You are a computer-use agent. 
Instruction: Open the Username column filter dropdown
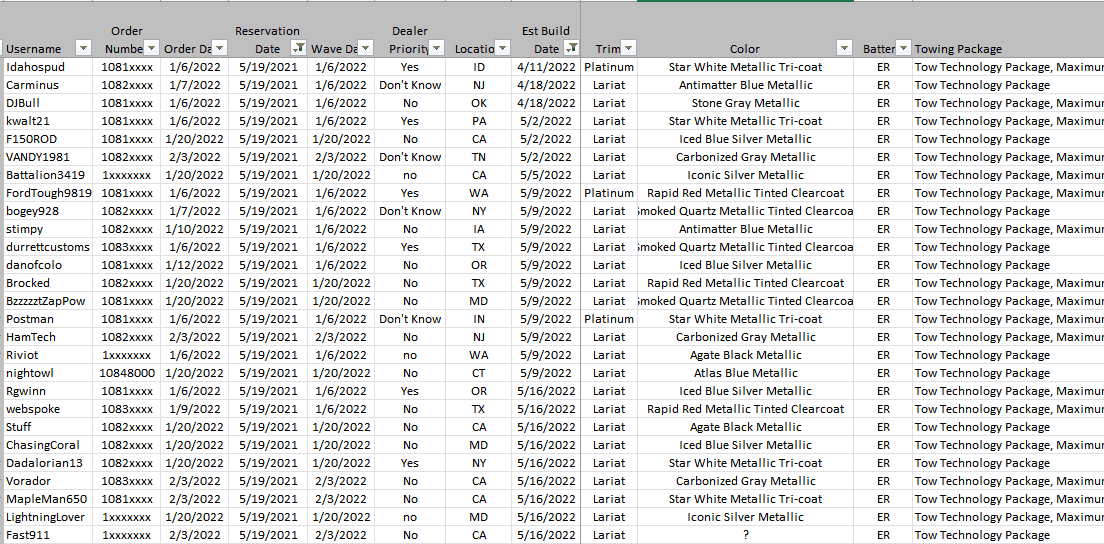(84, 49)
